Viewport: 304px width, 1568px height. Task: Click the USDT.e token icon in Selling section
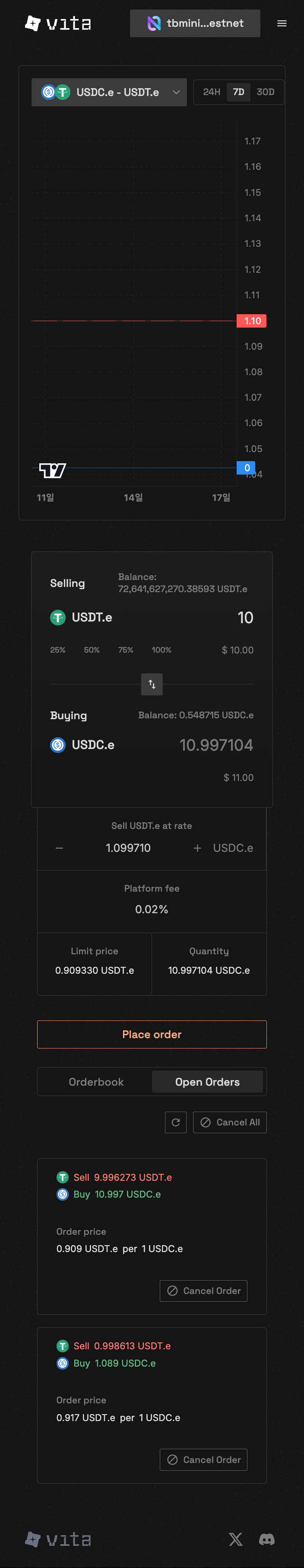pyautogui.click(x=57, y=617)
